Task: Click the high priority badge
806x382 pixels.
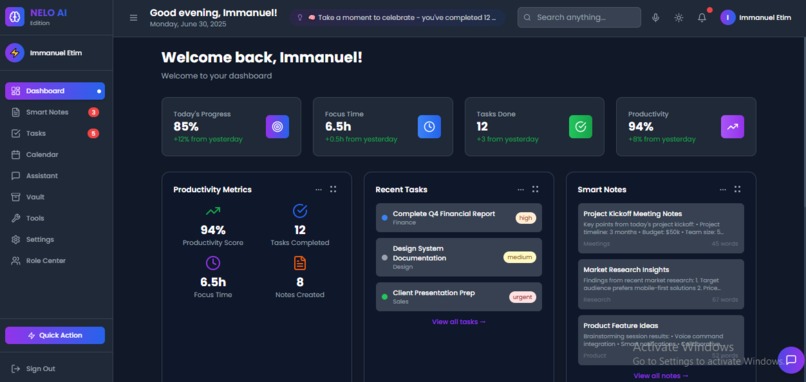Action: (526, 218)
